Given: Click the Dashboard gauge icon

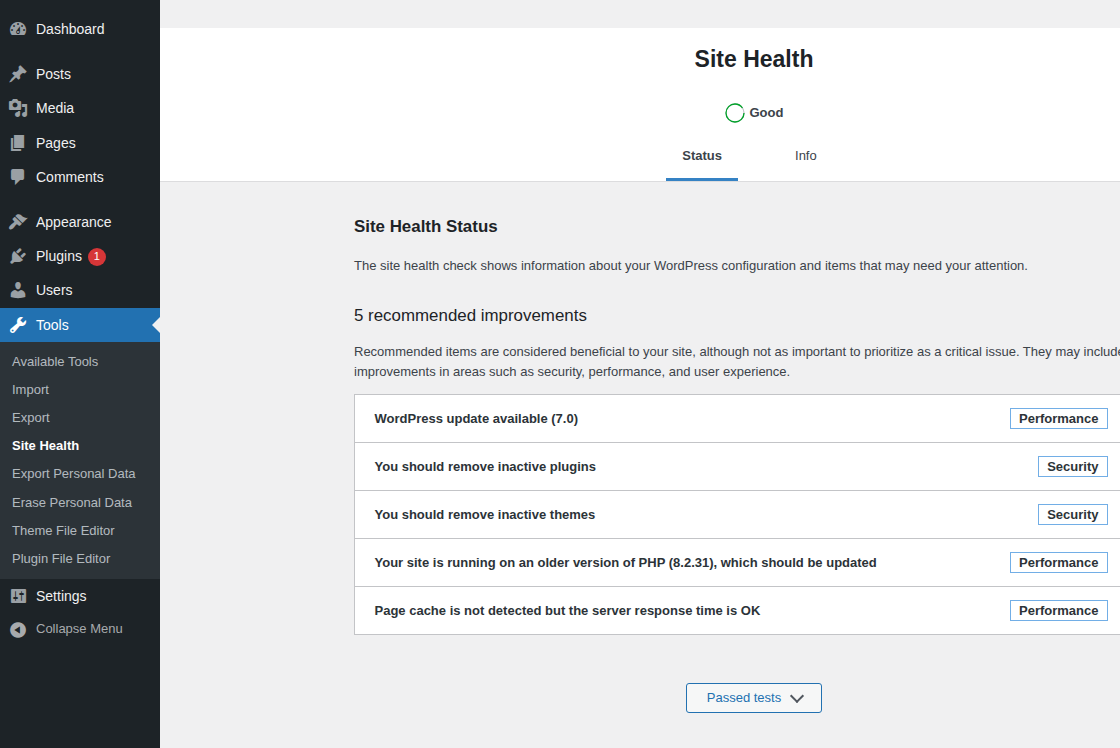Looking at the screenshot, I should point(18,29).
